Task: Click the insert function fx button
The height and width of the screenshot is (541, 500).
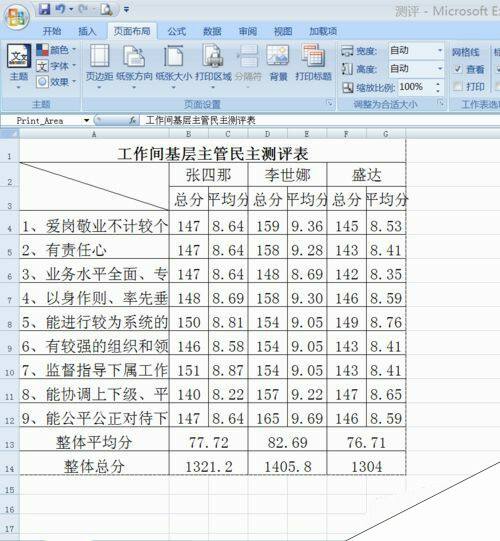Action: point(133,120)
